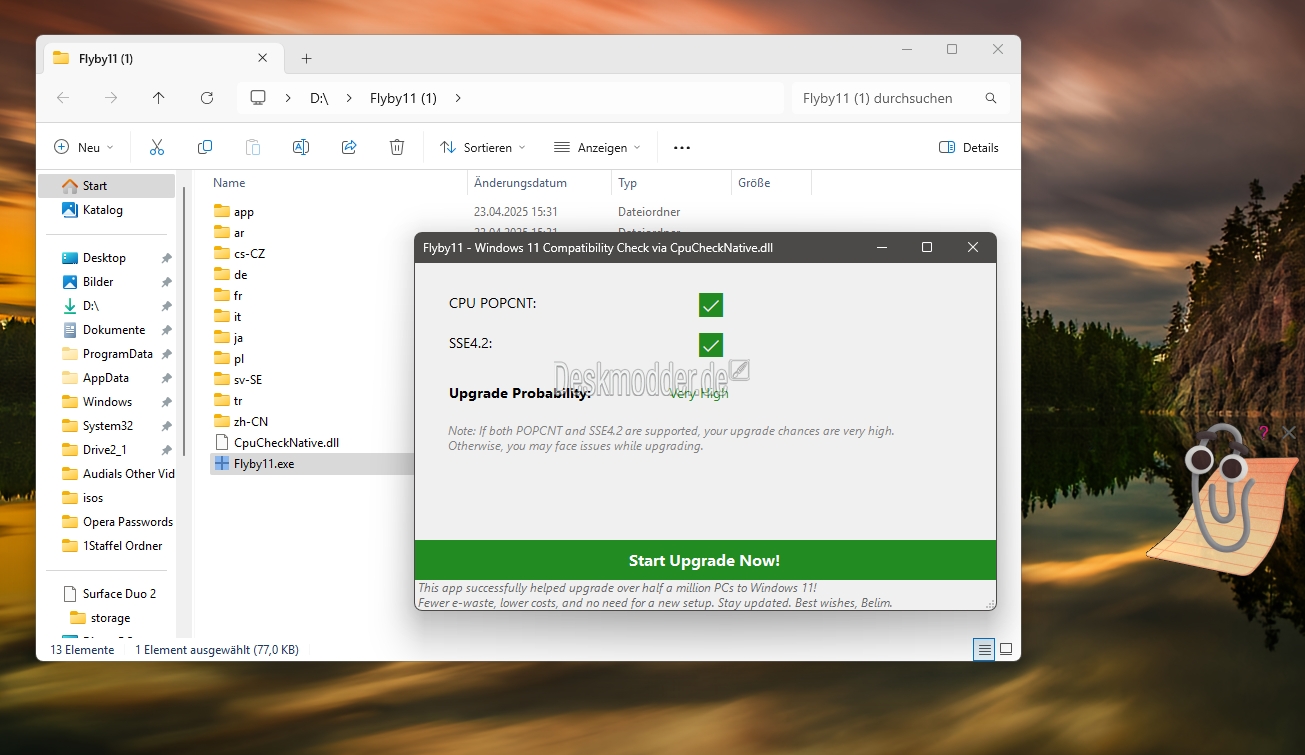Image resolution: width=1305 pixels, height=755 pixels.
Task: Click the Delete trash icon in Explorer
Action: (x=397, y=147)
